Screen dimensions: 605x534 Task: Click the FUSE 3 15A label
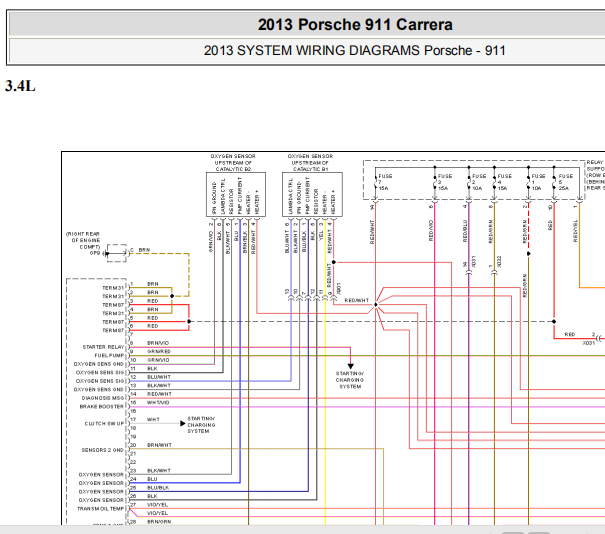pyautogui.click(x=444, y=182)
